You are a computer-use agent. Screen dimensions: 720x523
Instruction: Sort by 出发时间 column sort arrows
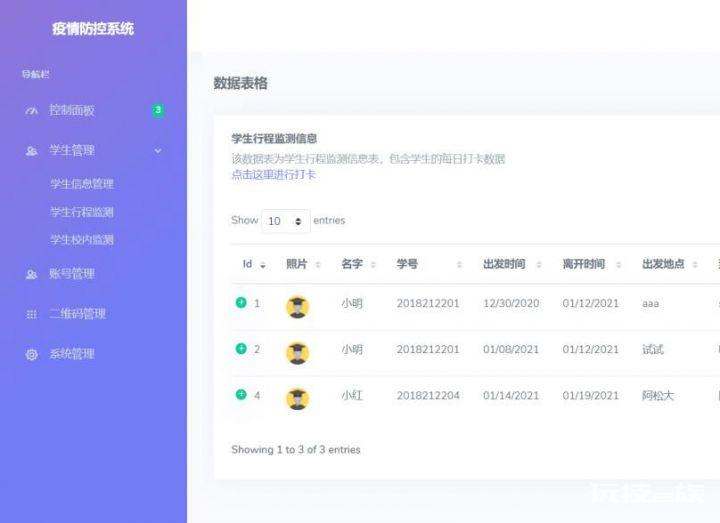(x=539, y=264)
